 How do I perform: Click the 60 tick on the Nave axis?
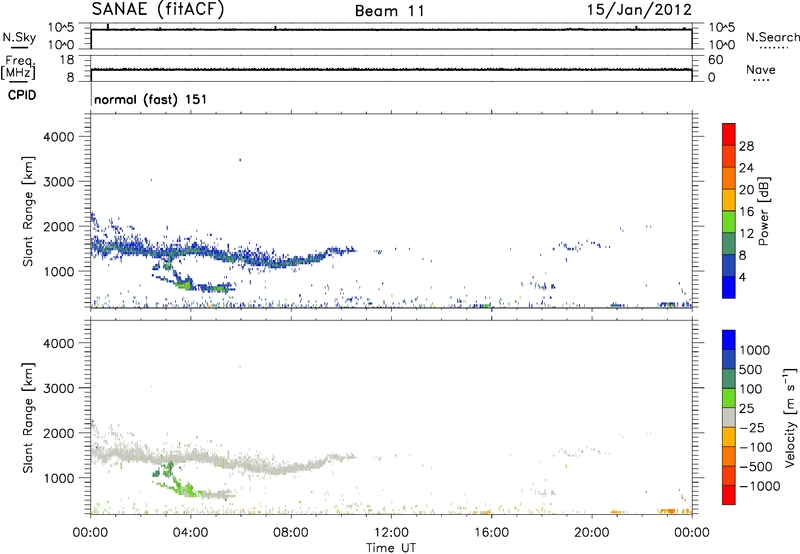[715, 60]
